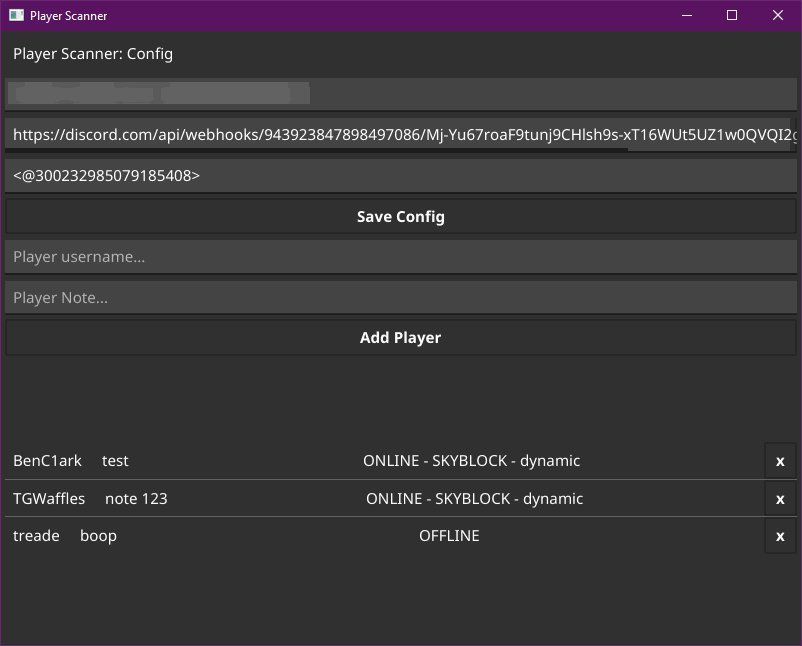The image size is (802, 646).
Task: Click the Player Note input field
Action: click(x=400, y=296)
